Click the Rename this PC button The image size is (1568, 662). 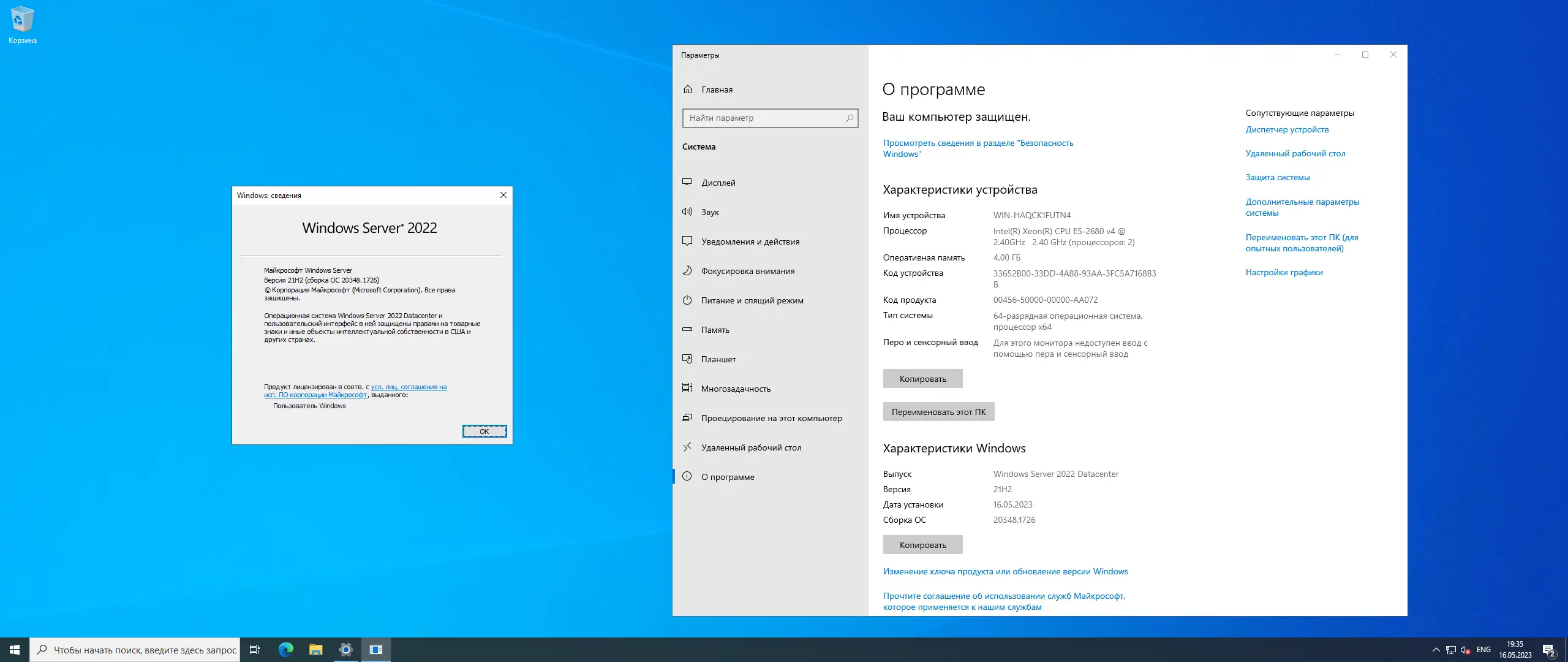(938, 412)
